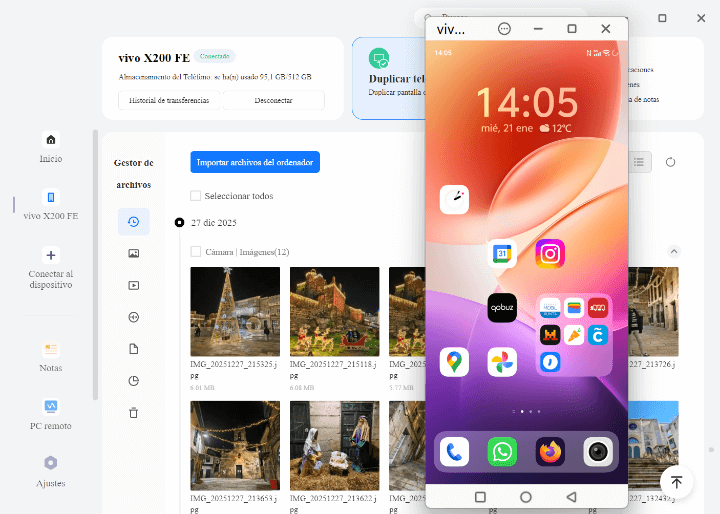This screenshot has width=720, height=514.
Task: Open Ajustes in the sidebar
Action: pyautogui.click(x=51, y=472)
